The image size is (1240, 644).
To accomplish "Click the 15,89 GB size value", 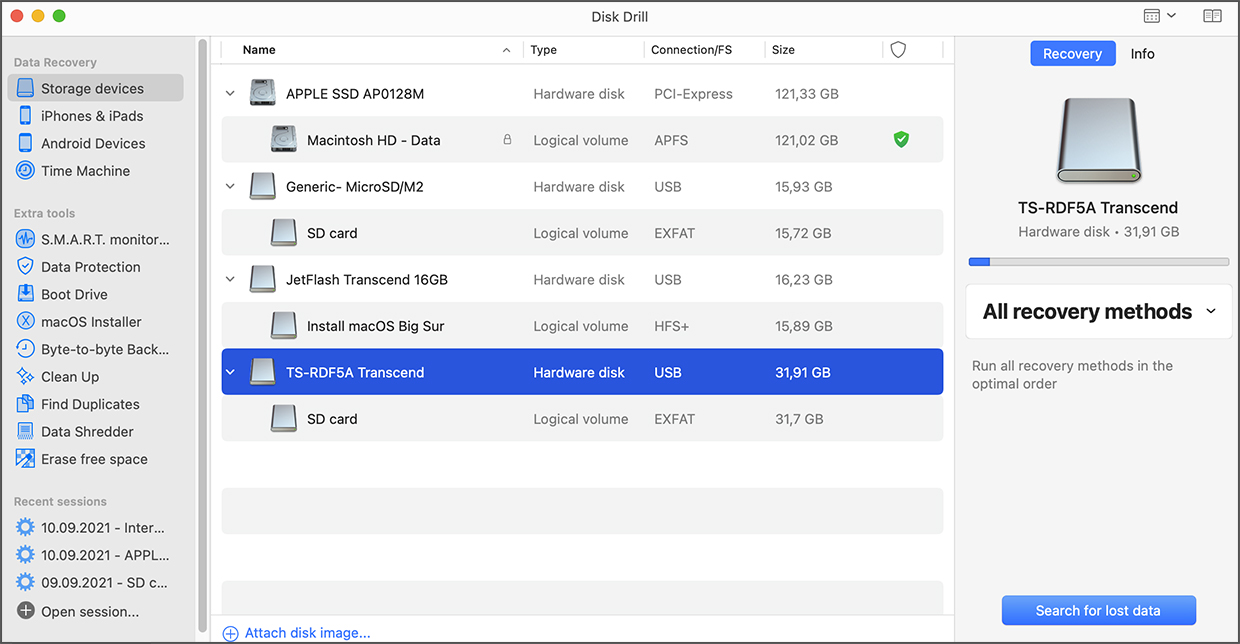I will pyautogui.click(x=803, y=326).
